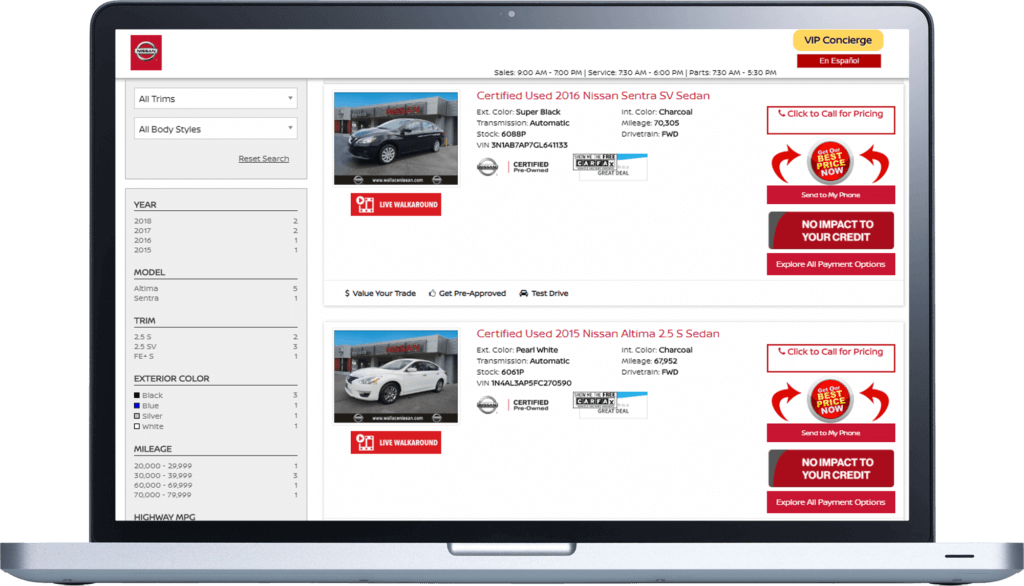Click Altima's No Impact To Your Credit banner
1024x586 pixels.
coord(831,468)
